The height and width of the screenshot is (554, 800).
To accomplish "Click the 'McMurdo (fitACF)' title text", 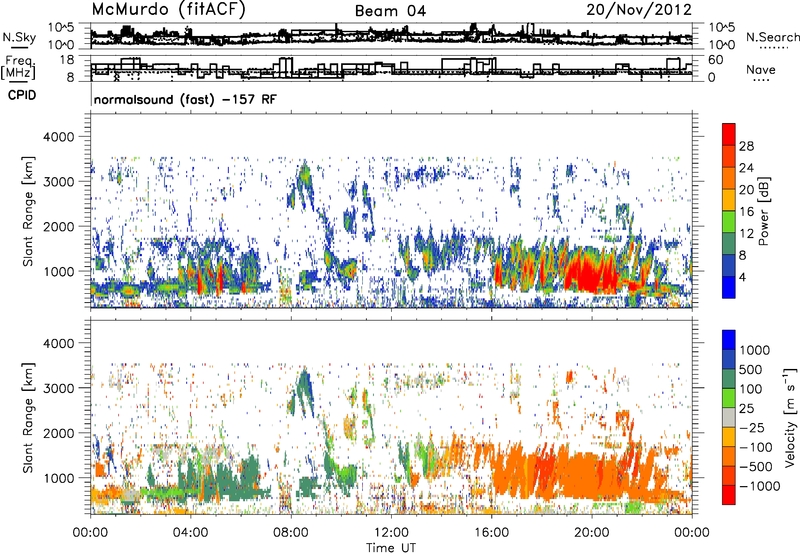I will point(168,10).
